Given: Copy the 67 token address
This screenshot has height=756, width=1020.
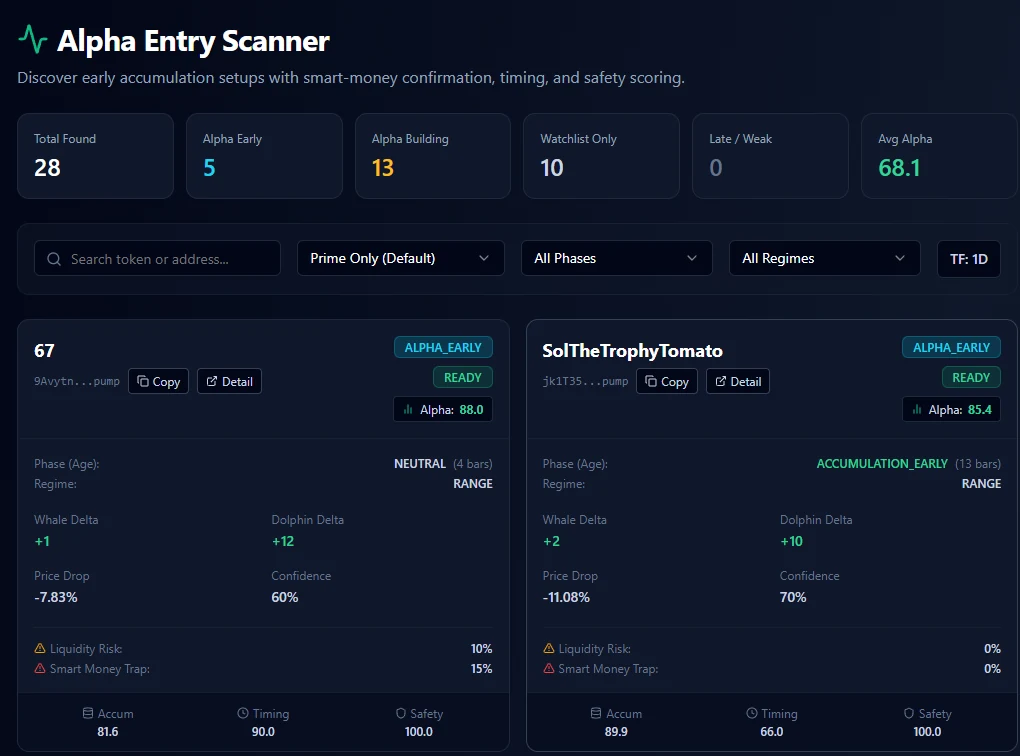Looking at the screenshot, I should 159,381.
